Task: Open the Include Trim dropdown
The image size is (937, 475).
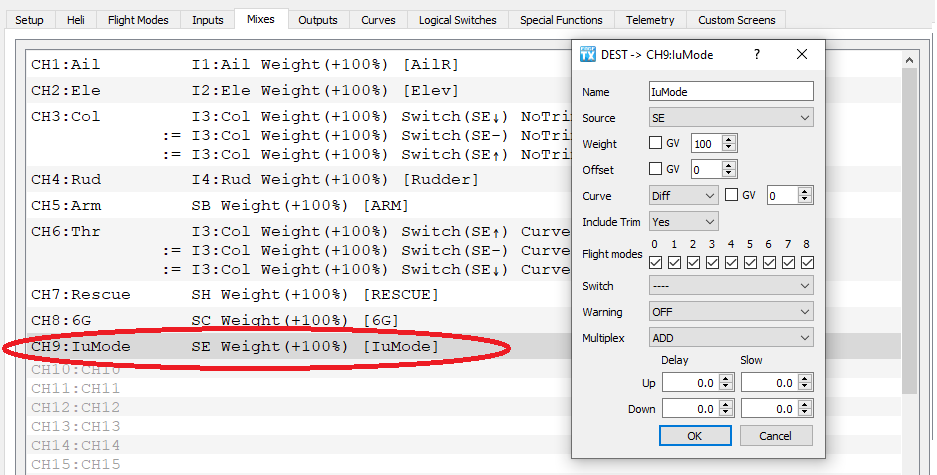Action: pyautogui.click(x=683, y=222)
